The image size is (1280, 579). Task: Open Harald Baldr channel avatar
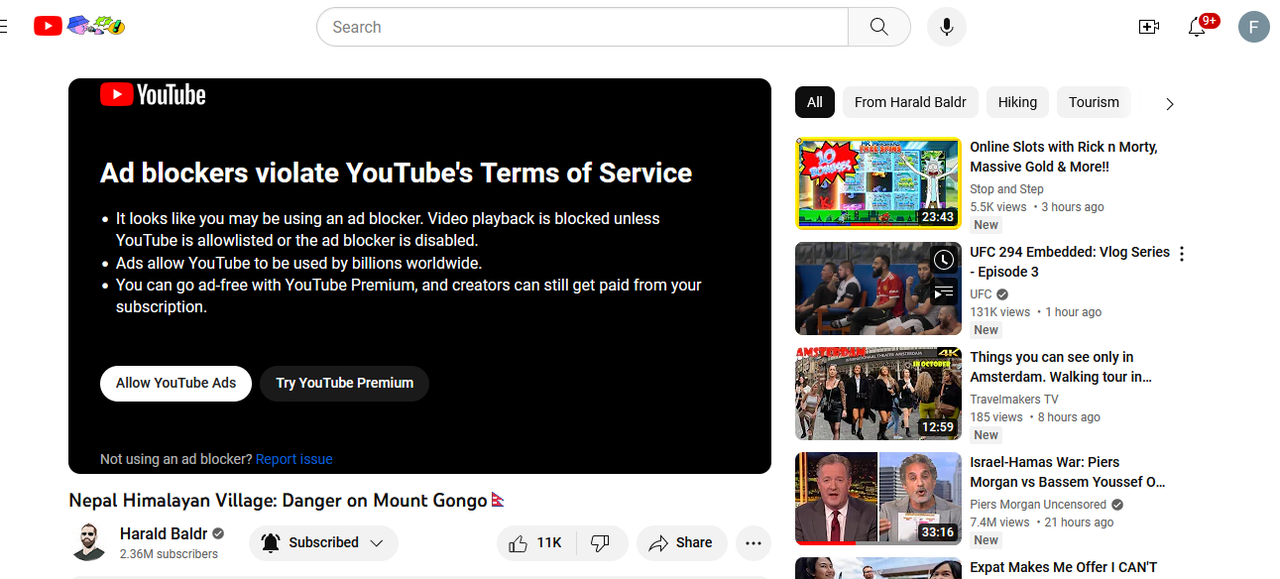(88, 542)
